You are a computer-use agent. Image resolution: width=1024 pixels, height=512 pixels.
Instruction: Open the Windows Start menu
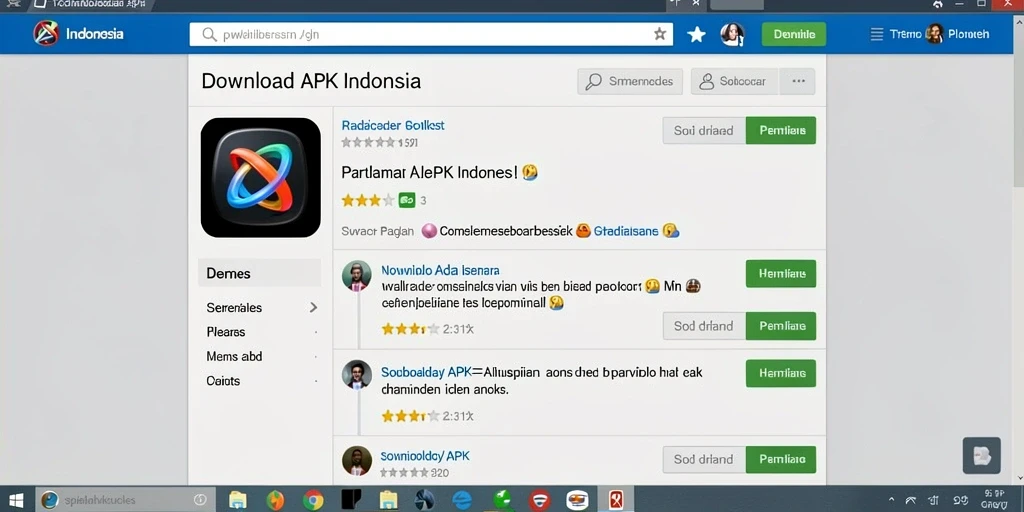click(x=16, y=500)
